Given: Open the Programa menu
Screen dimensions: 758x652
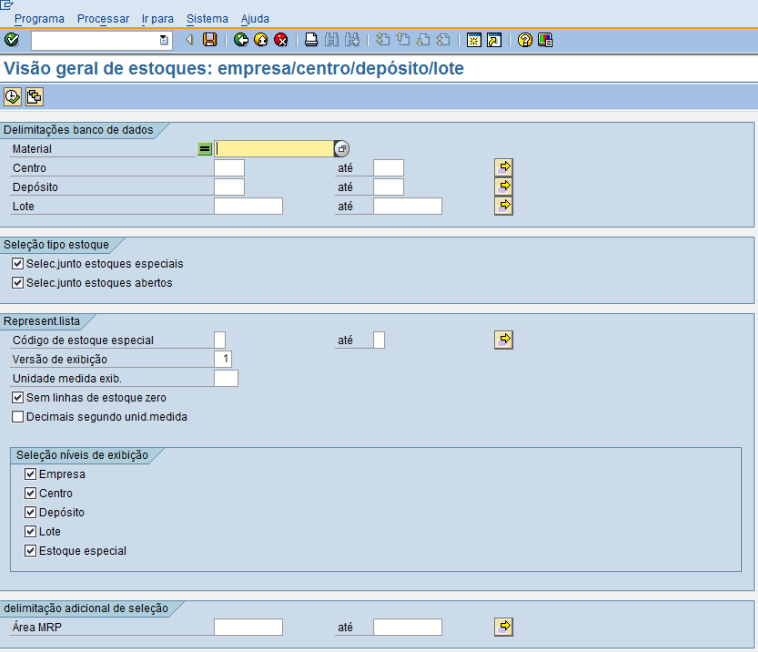Looking at the screenshot, I should pyautogui.click(x=39, y=19).
